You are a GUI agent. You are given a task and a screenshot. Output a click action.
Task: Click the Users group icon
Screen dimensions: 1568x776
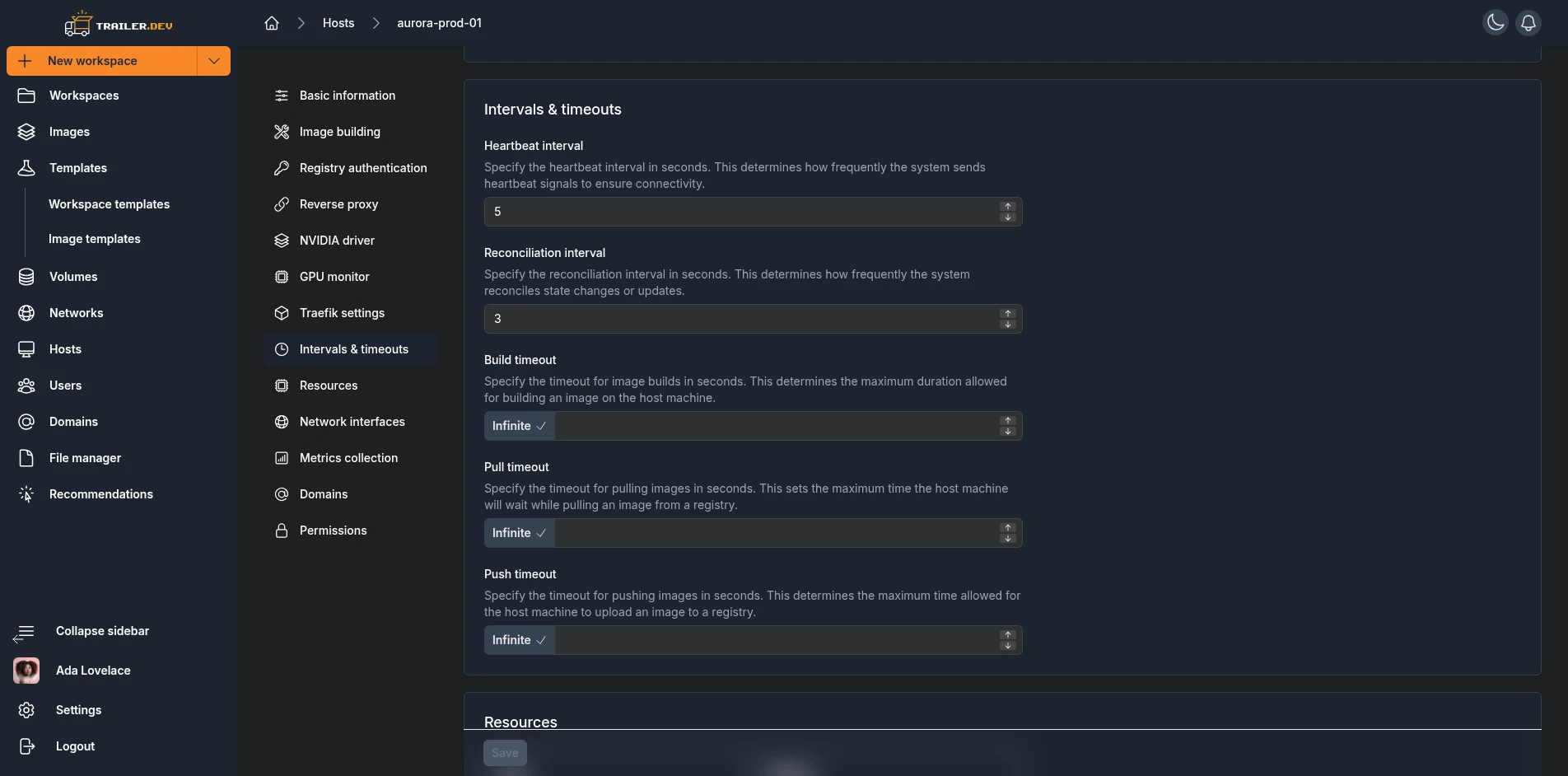[26, 386]
